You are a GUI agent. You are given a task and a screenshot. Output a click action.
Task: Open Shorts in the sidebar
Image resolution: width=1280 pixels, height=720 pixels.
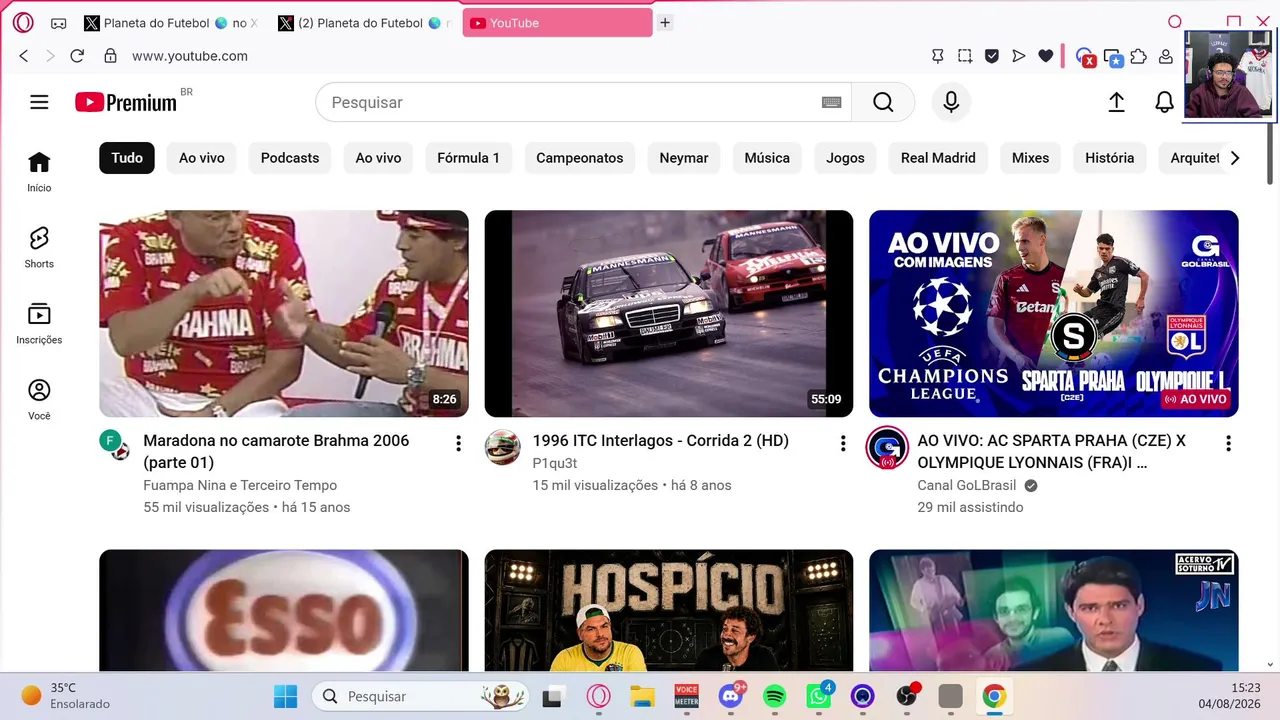pyautogui.click(x=39, y=248)
